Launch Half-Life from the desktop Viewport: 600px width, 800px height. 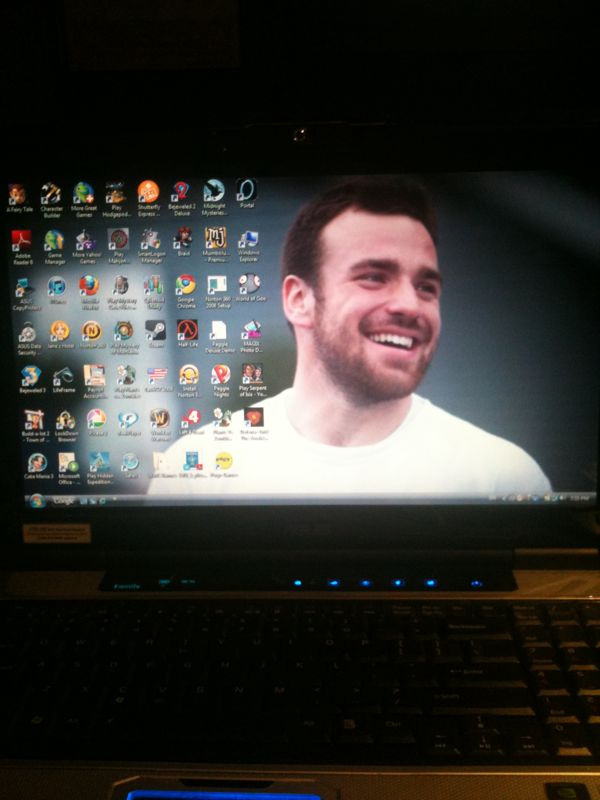click(187, 330)
